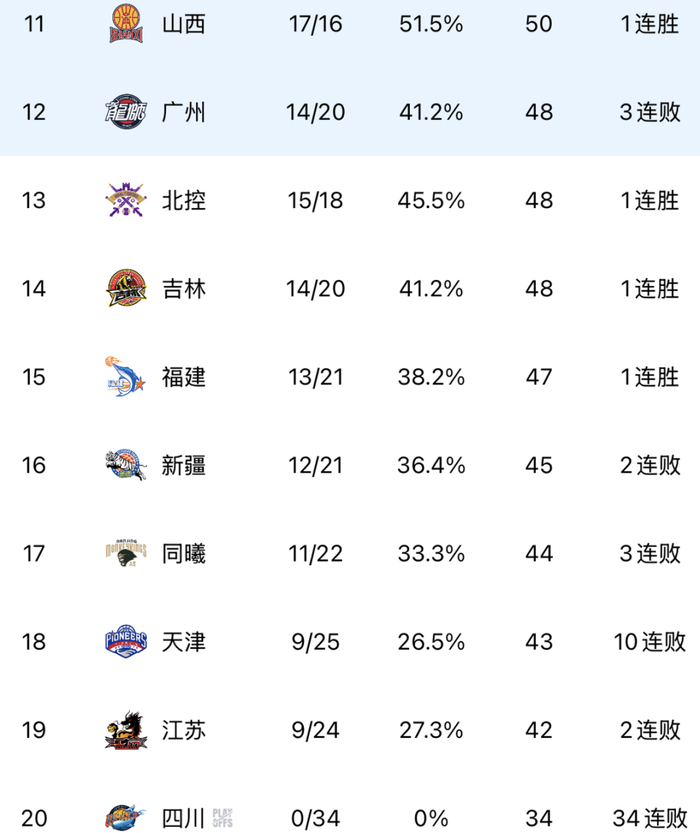Tap the Fujian (福建) team logo
The width and height of the screenshot is (700, 833).
(x=126, y=377)
